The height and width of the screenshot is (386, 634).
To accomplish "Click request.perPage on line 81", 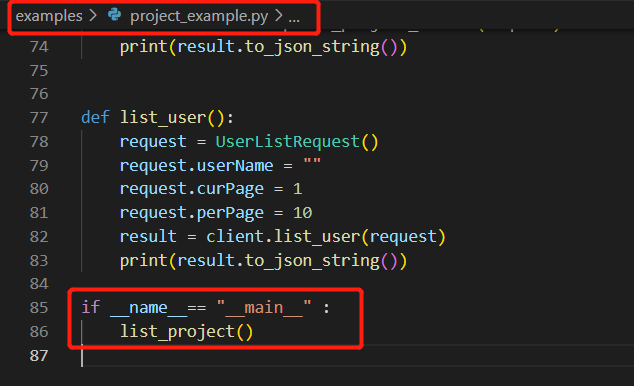I will [x=192, y=213].
